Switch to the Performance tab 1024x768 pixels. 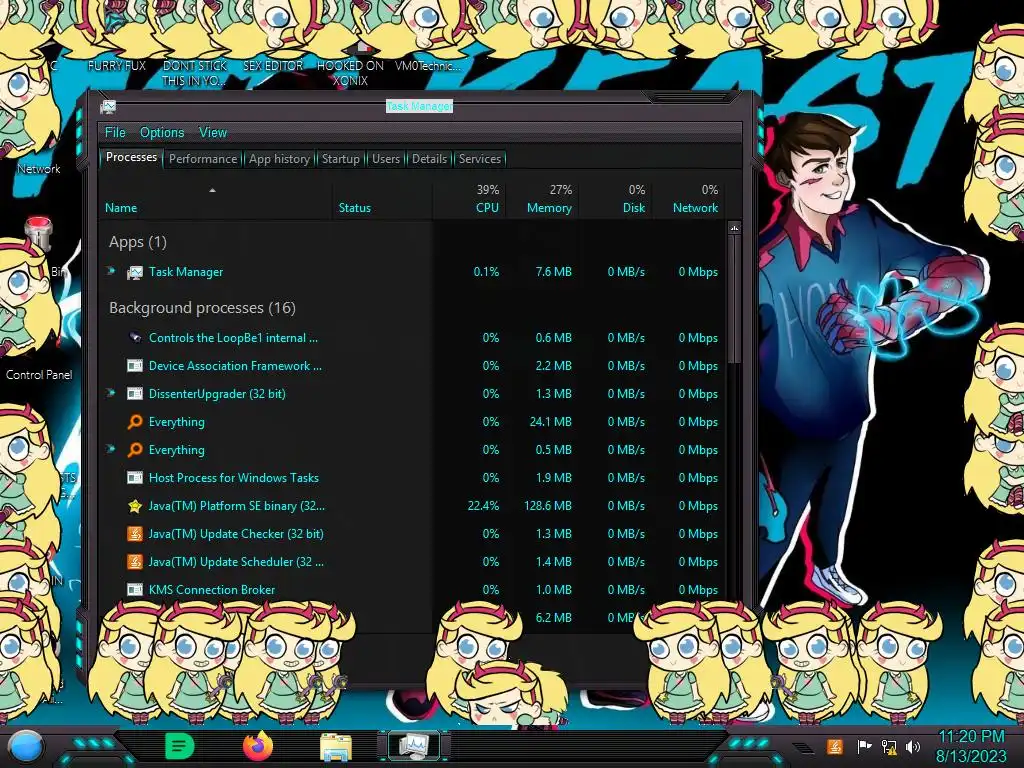click(x=203, y=159)
